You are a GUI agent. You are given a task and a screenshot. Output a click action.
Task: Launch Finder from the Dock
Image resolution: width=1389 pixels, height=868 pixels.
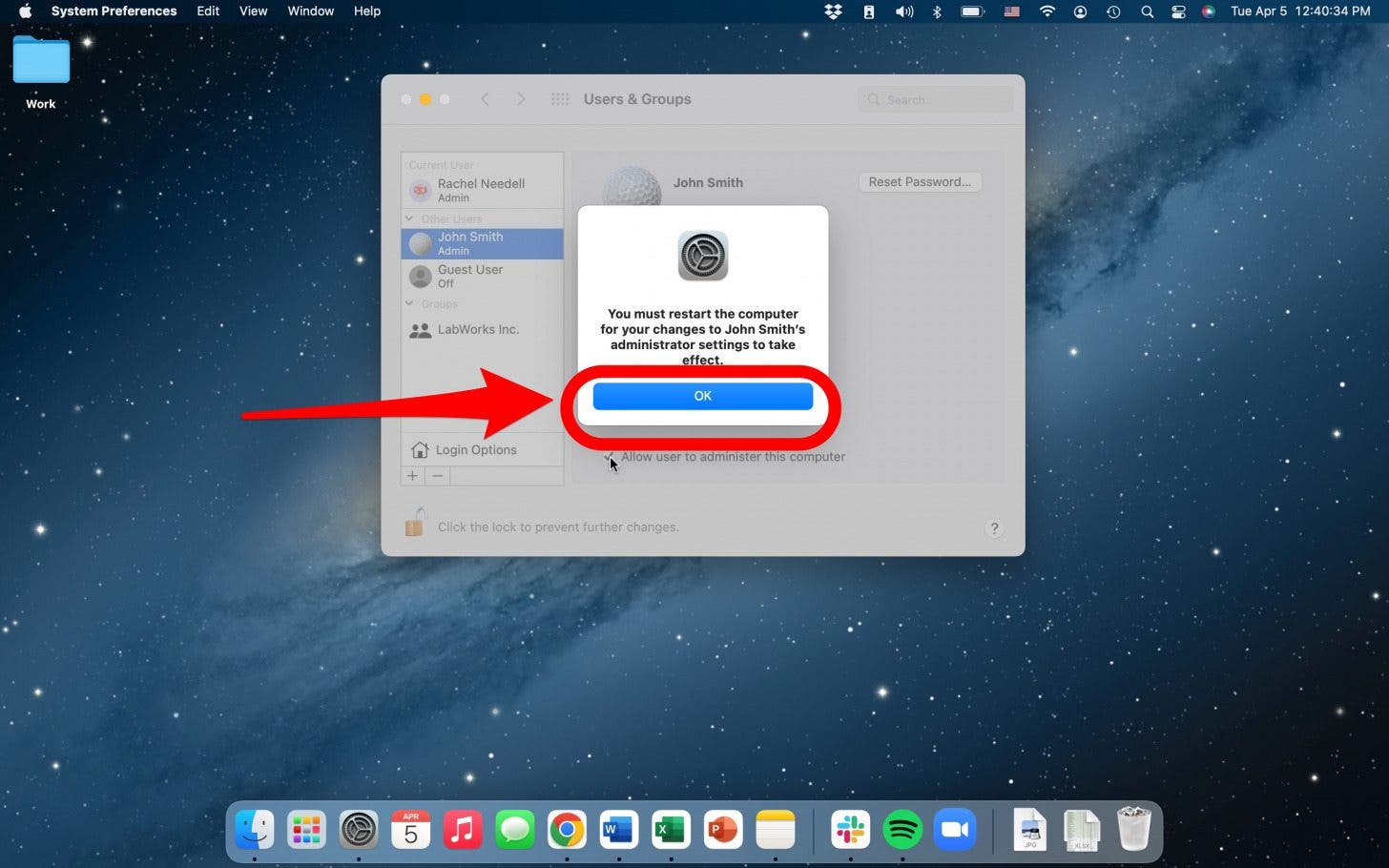254,829
